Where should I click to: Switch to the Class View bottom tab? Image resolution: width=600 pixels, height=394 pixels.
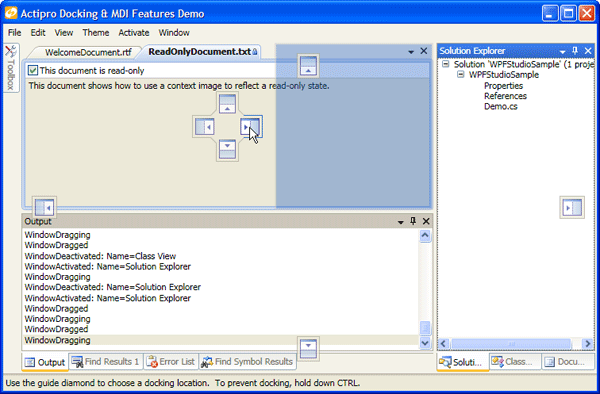pyautogui.click(x=515, y=361)
